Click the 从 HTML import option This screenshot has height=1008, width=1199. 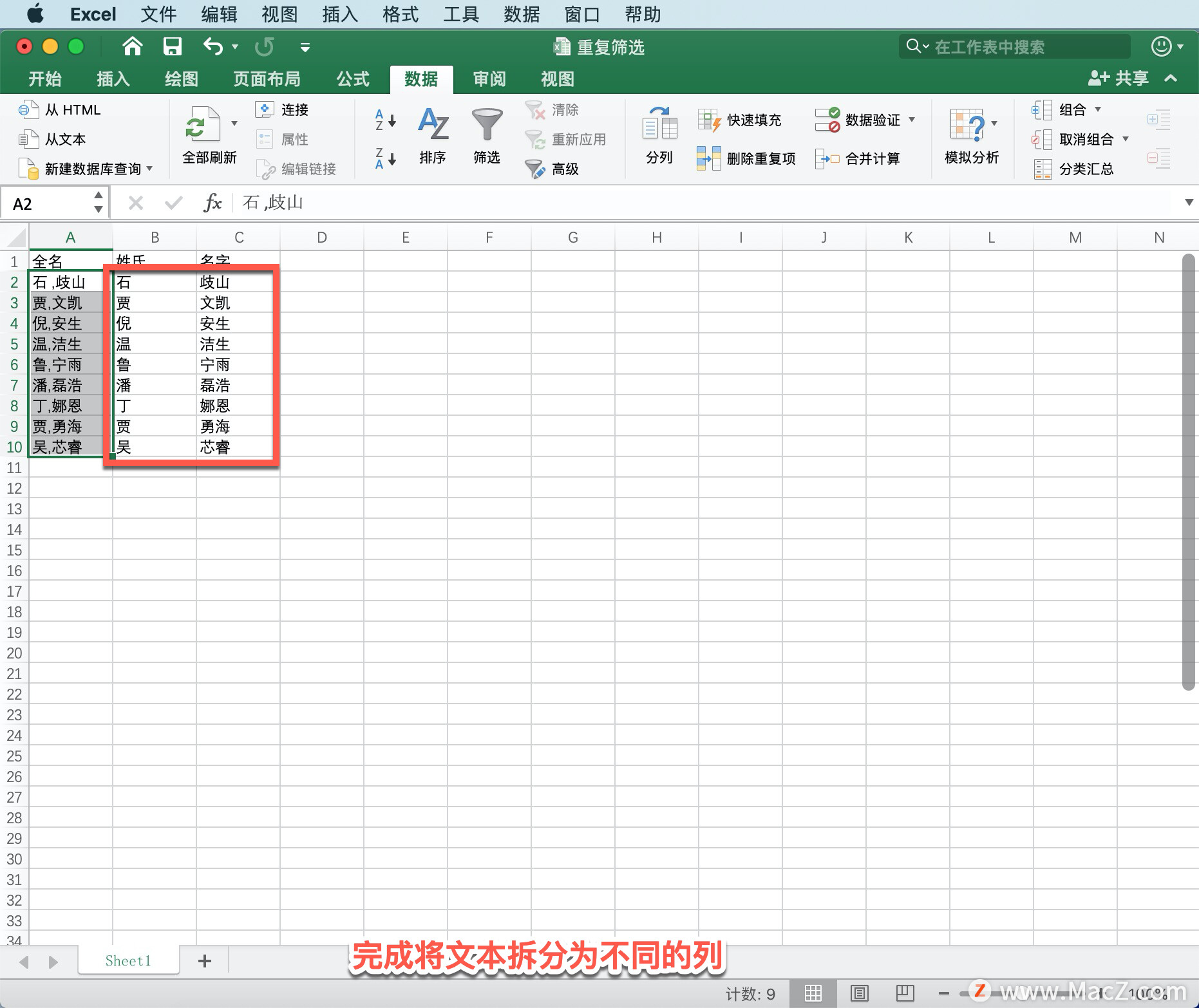(60, 109)
